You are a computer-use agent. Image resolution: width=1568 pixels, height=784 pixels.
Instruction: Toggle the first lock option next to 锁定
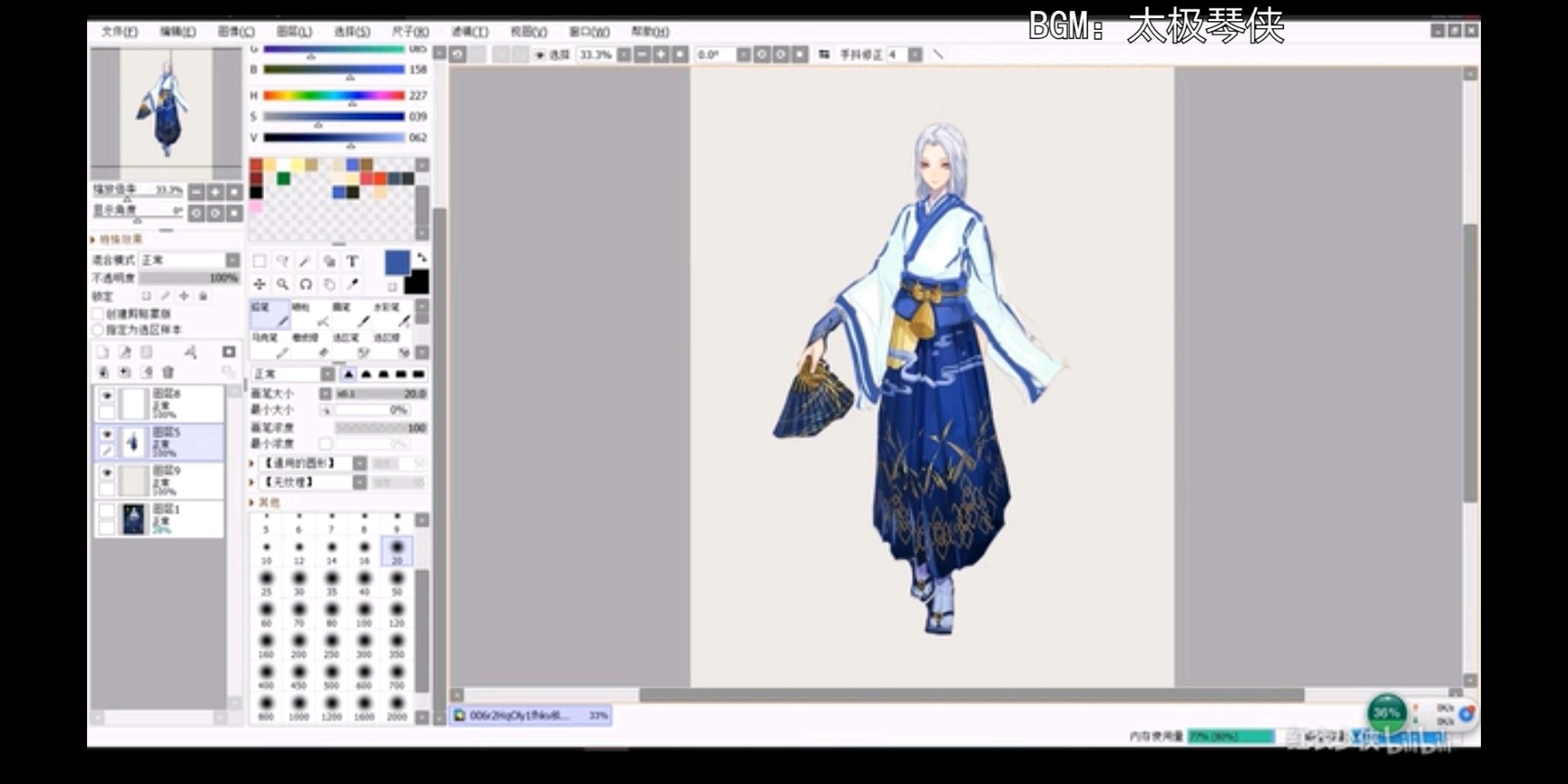click(x=146, y=296)
